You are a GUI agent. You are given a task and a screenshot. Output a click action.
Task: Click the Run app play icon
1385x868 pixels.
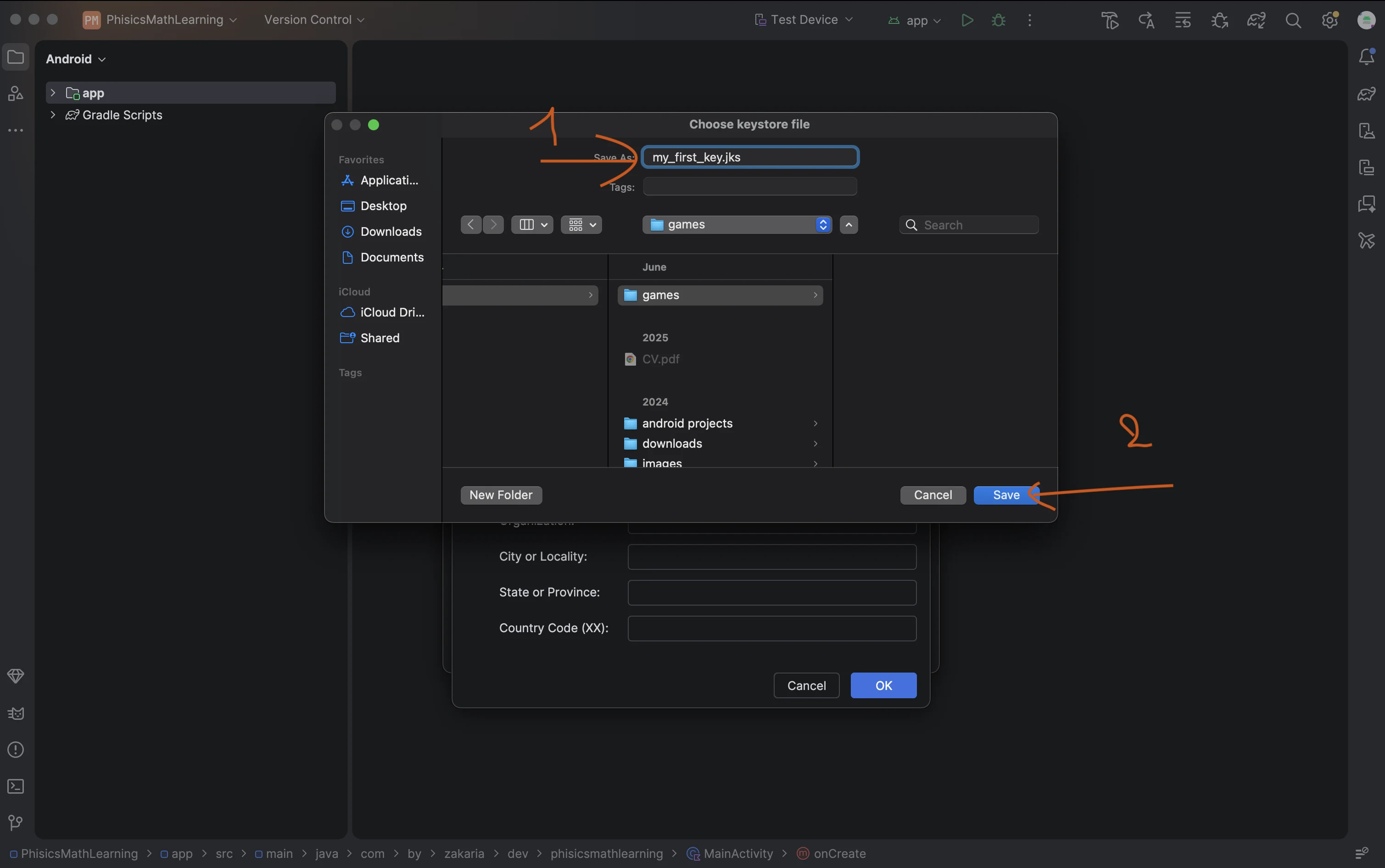pyautogui.click(x=967, y=20)
